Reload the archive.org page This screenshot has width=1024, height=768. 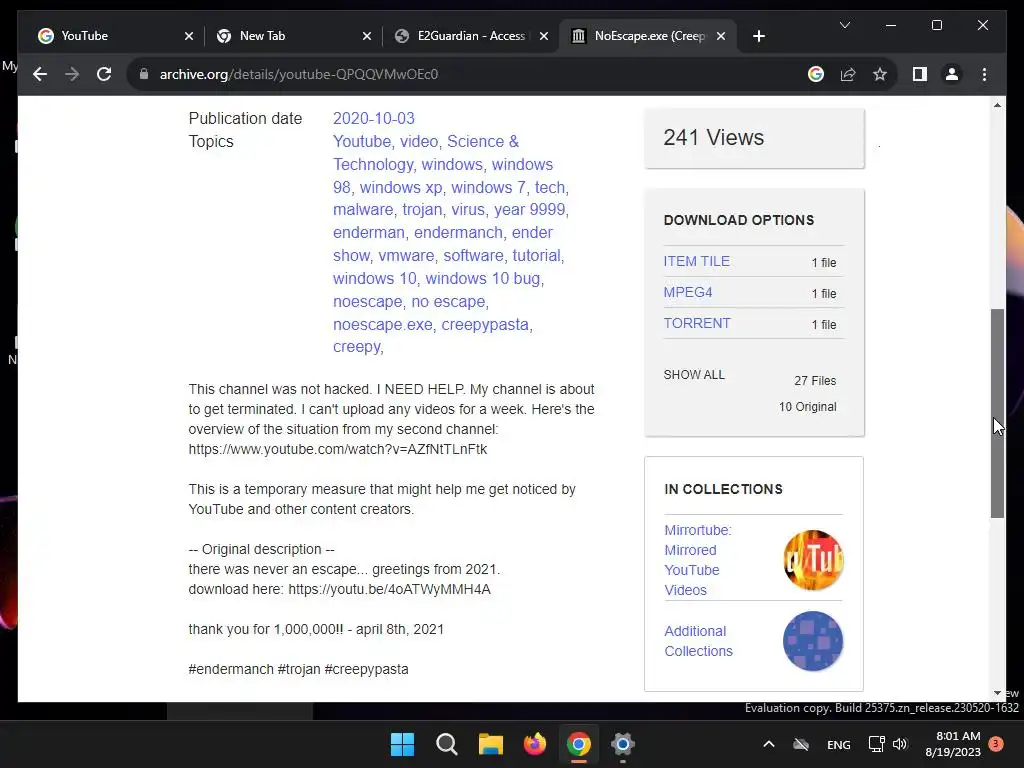[x=104, y=74]
